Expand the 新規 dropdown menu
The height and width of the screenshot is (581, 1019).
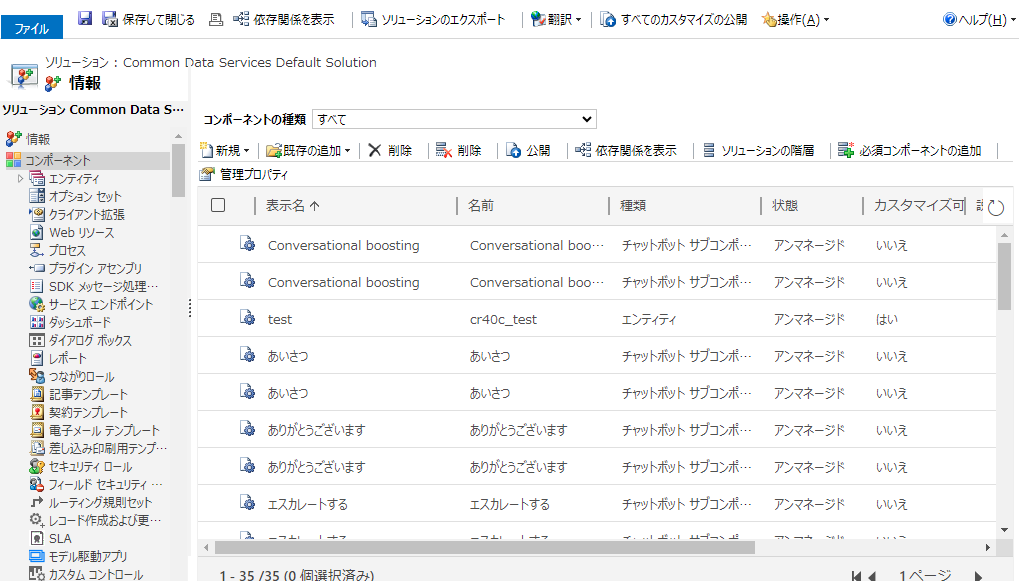pyautogui.click(x=225, y=150)
